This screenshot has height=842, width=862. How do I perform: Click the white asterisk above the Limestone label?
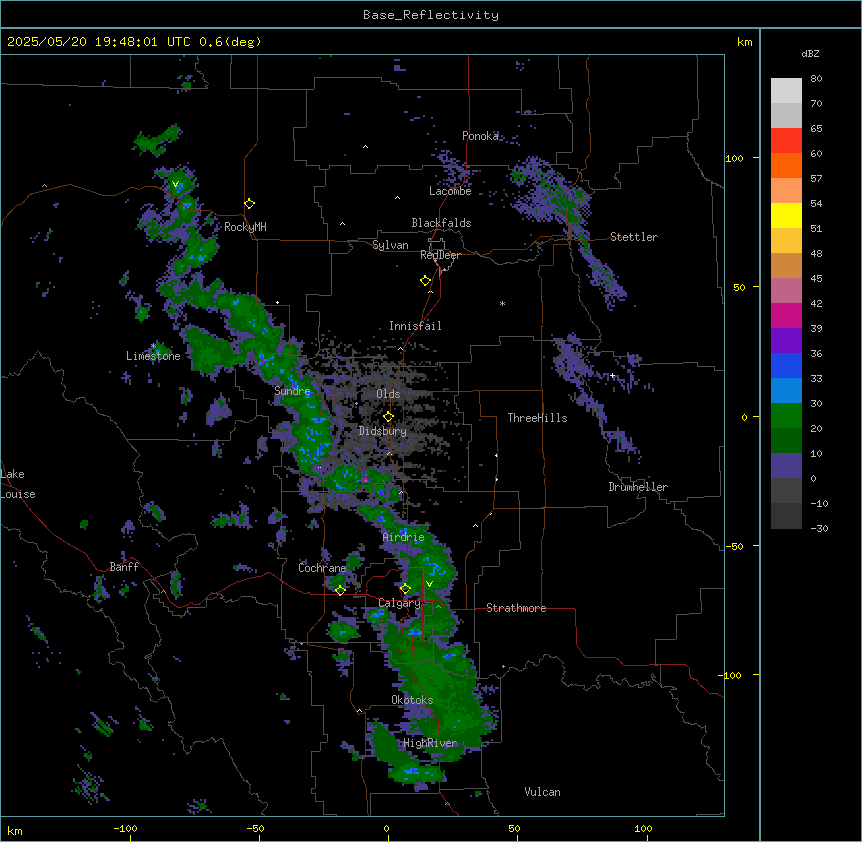(x=153, y=346)
